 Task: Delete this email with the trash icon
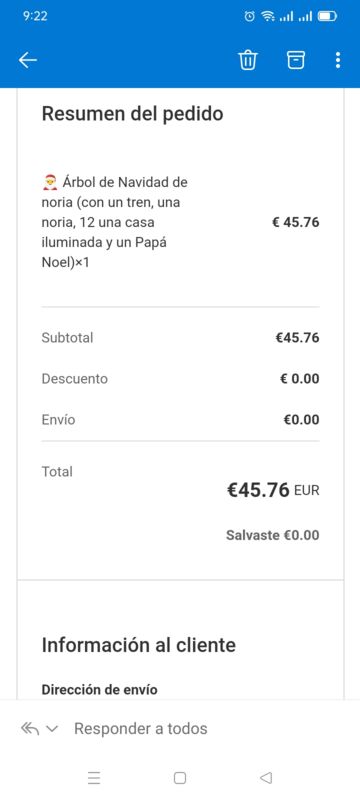pos(248,60)
